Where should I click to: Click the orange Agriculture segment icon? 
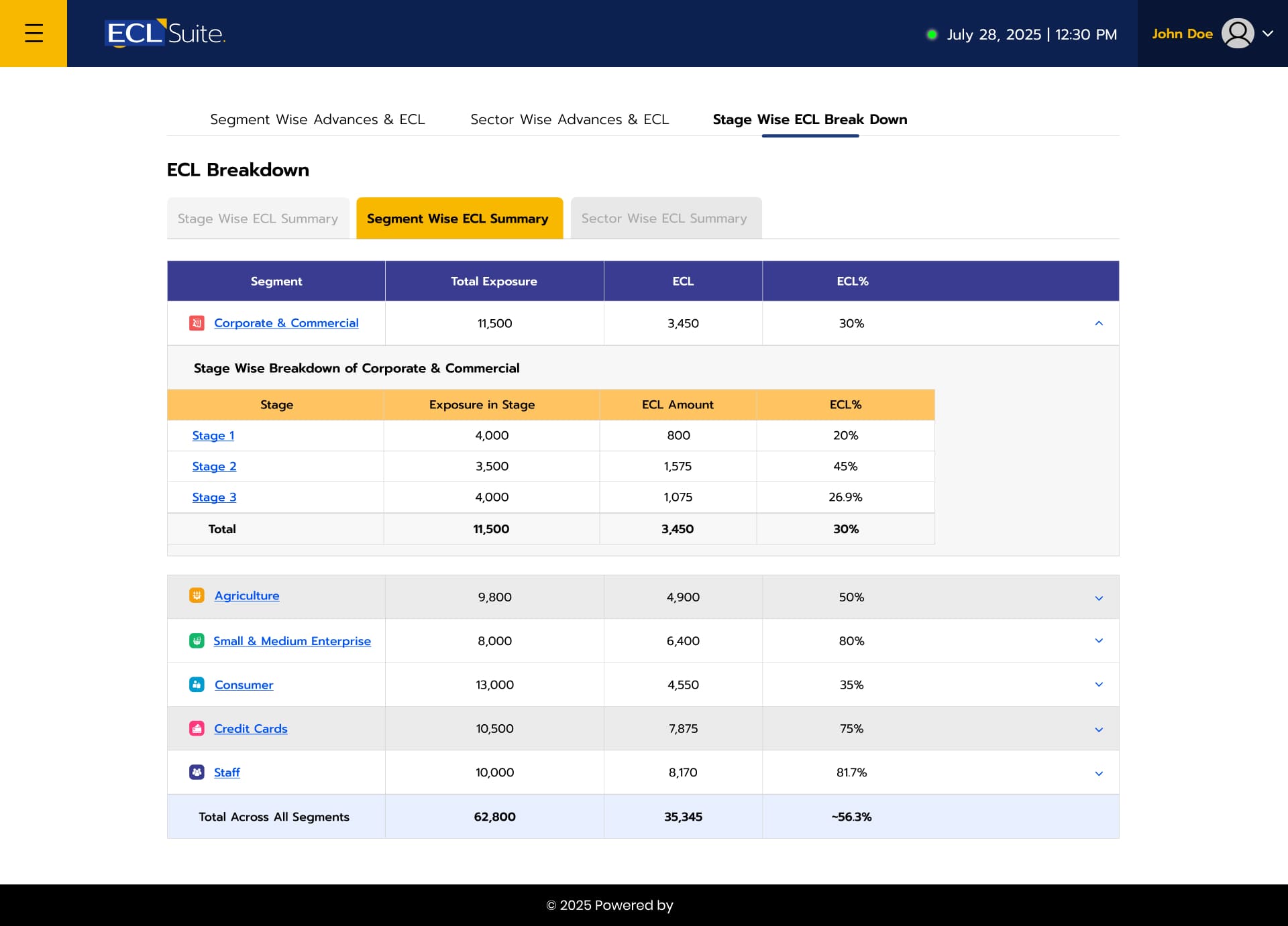tap(197, 595)
